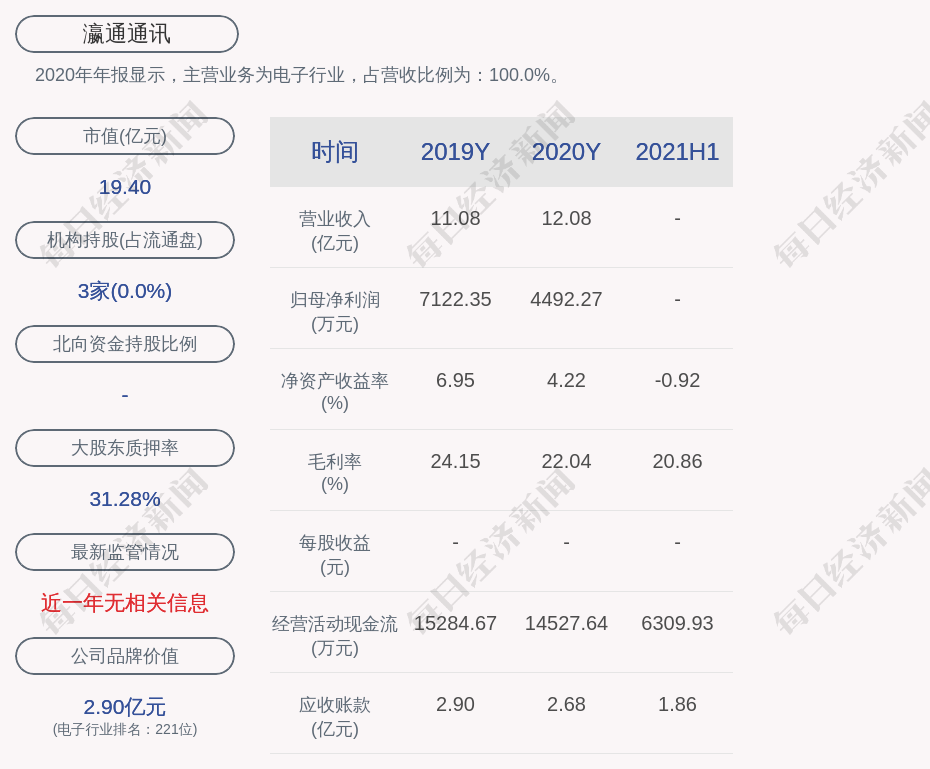The height and width of the screenshot is (769, 930).
Task: Click the red 近一年无相关信息 text
Action: pyautogui.click(x=125, y=603)
